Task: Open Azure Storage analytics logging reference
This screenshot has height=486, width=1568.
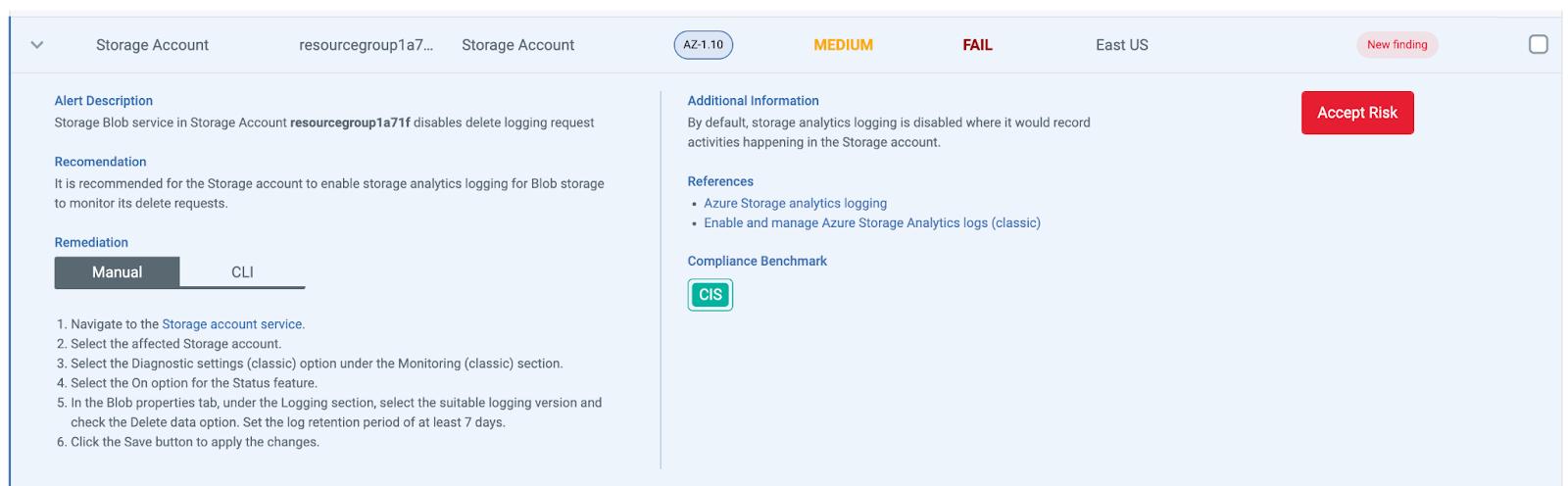Action: click(795, 203)
